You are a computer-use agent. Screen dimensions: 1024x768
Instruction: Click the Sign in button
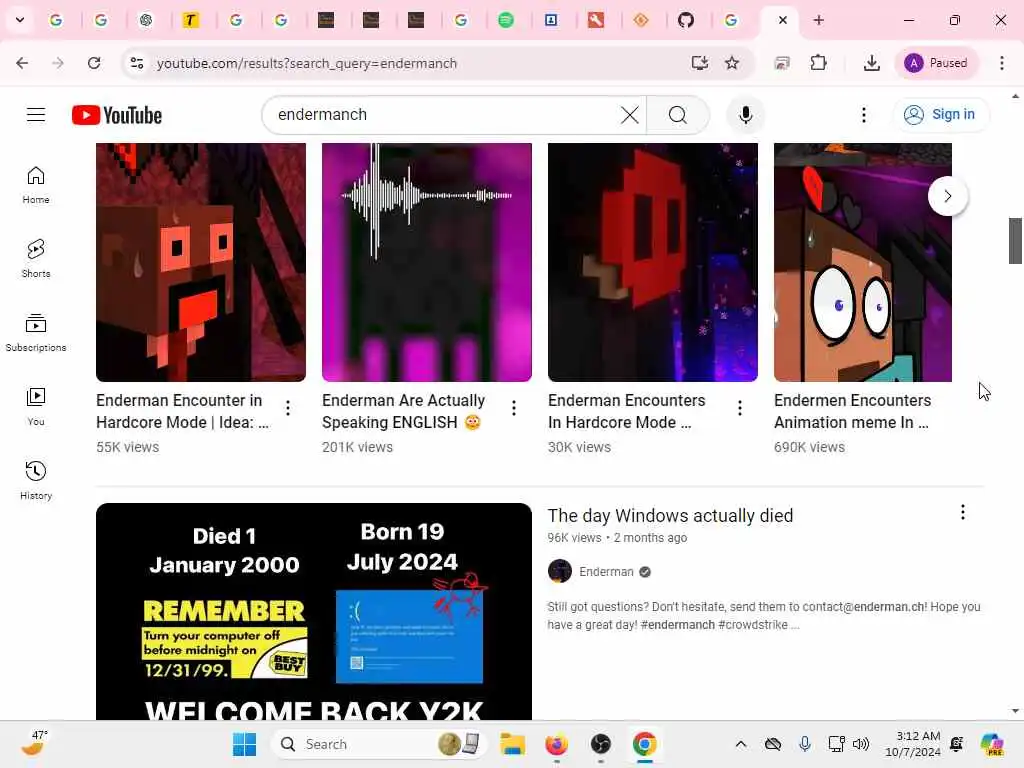tap(941, 115)
